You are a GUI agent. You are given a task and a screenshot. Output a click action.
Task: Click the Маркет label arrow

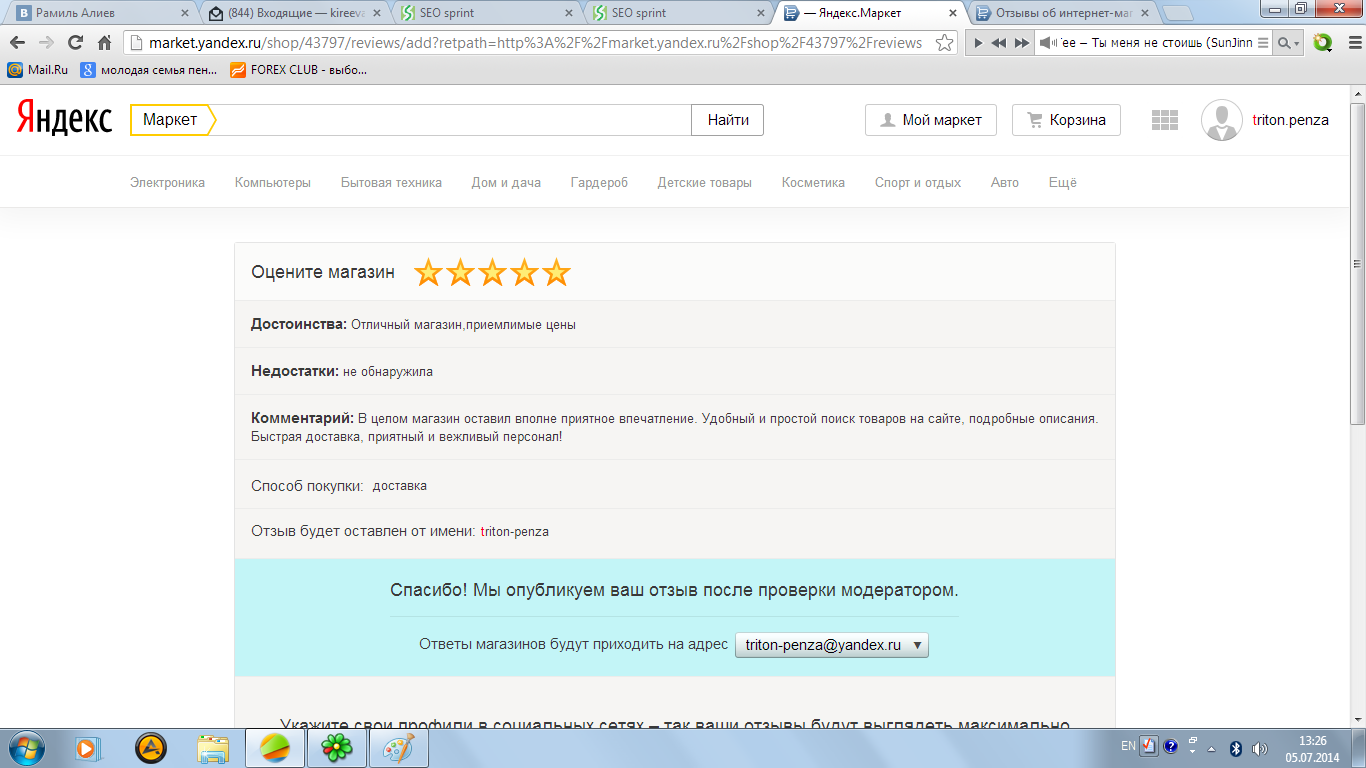point(172,120)
